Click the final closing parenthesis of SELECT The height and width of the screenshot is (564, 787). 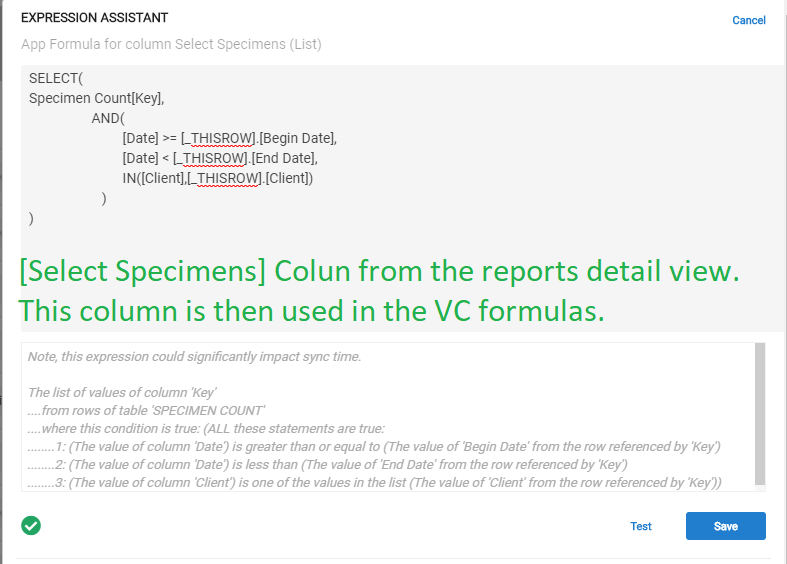pyautogui.click(x=31, y=219)
